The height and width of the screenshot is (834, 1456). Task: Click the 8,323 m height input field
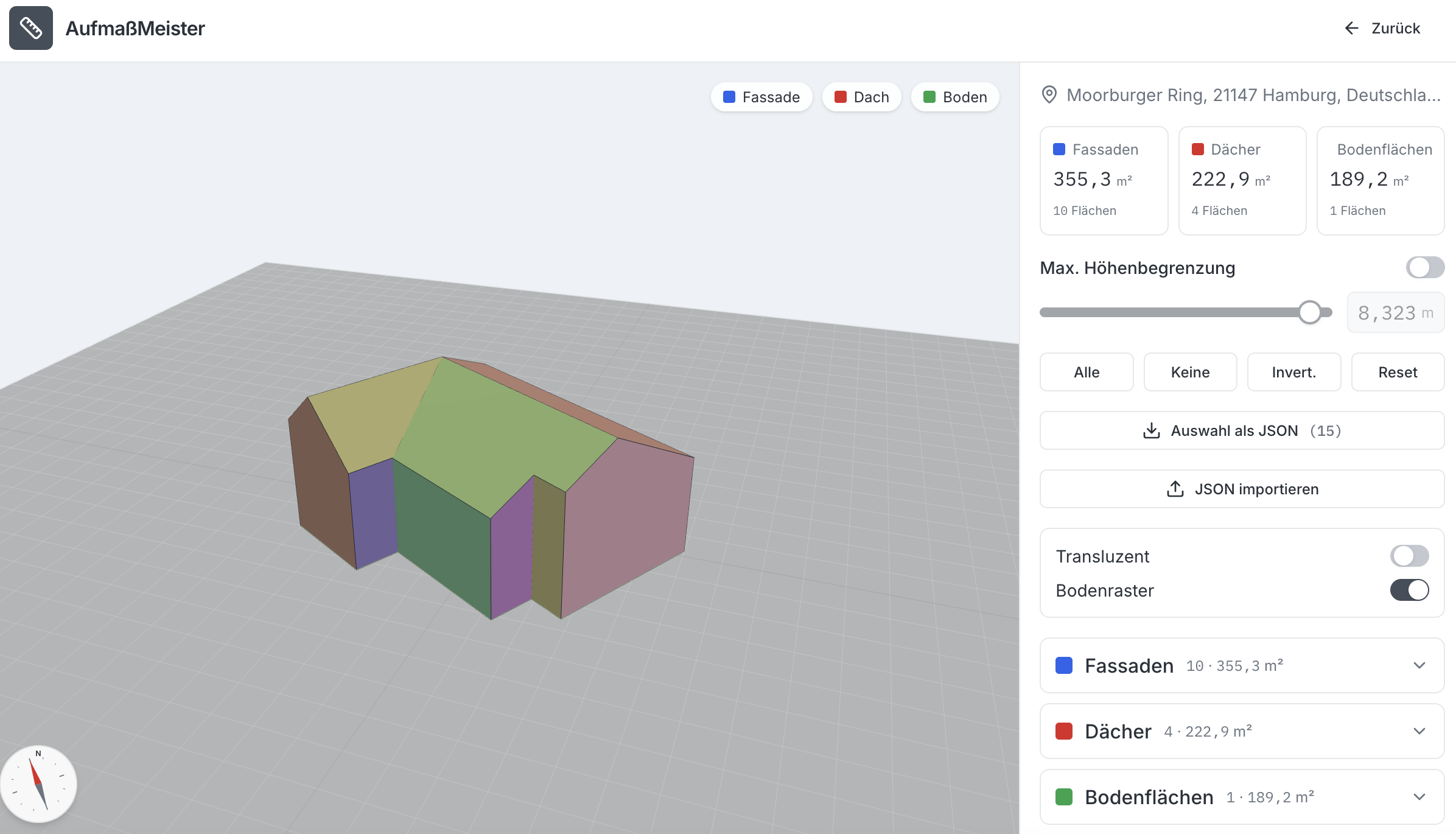pyautogui.click(x=1396, y=312)
